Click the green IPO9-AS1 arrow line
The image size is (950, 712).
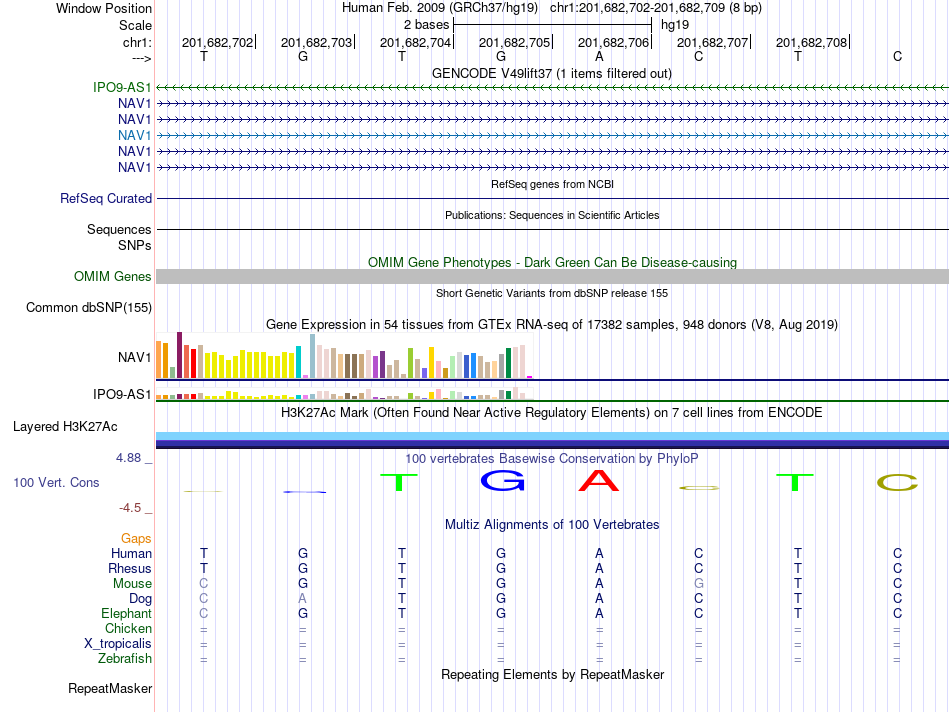point(552,87)
